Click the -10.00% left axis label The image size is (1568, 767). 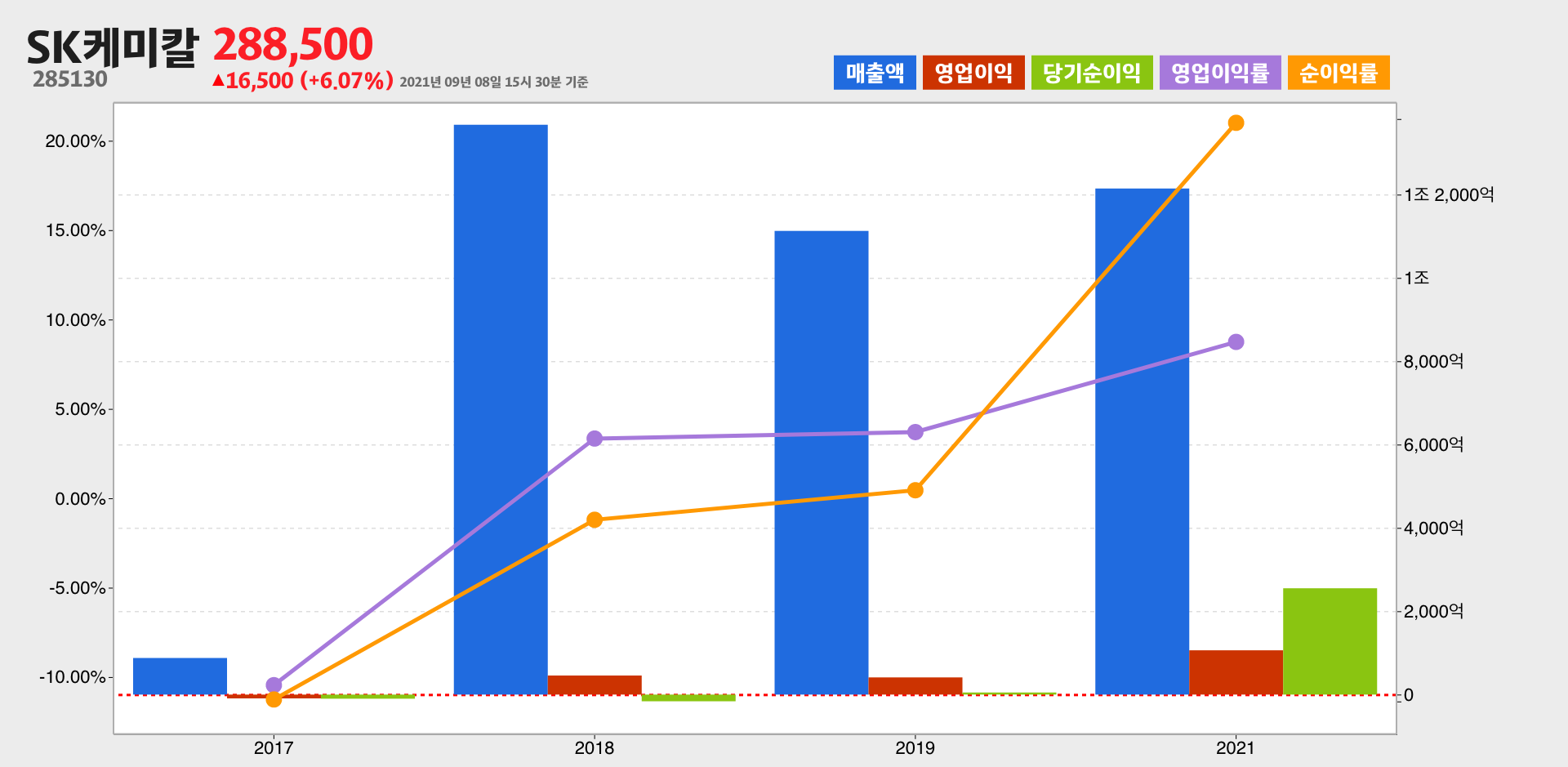click(73, 677)
